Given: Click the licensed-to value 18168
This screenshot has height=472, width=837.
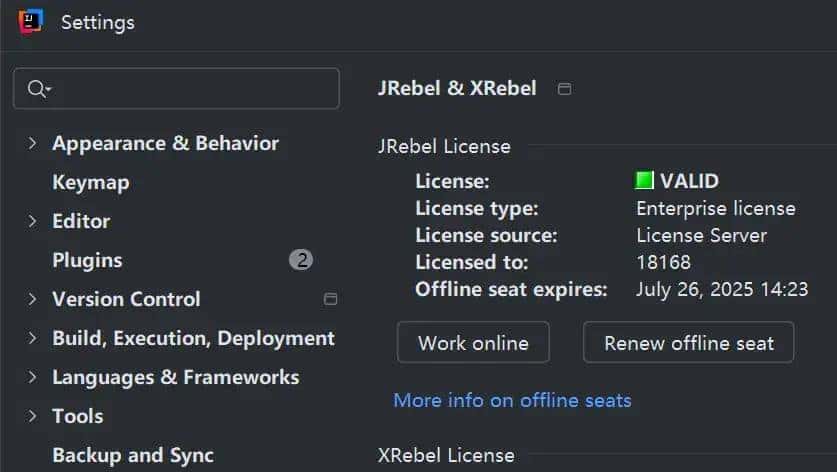Looking at the screenshot, I should (664, 262).
